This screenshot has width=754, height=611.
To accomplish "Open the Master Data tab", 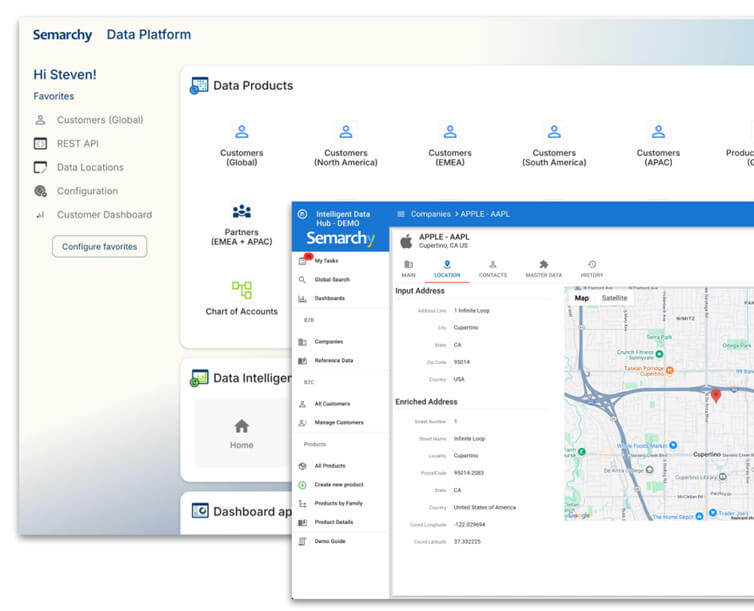I will (543, 269).
